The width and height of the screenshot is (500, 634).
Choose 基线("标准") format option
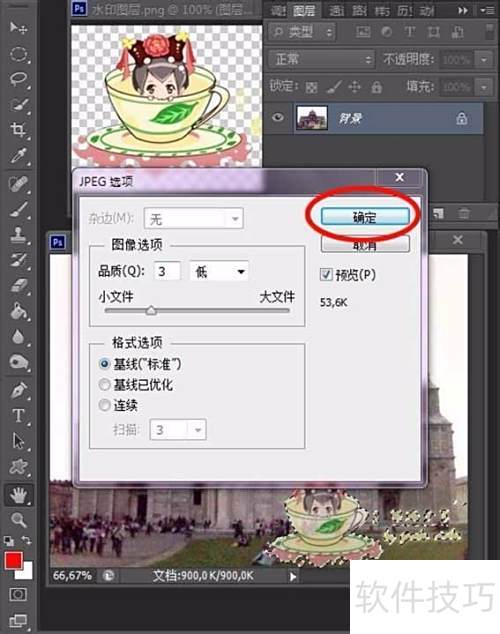(104, 364)
